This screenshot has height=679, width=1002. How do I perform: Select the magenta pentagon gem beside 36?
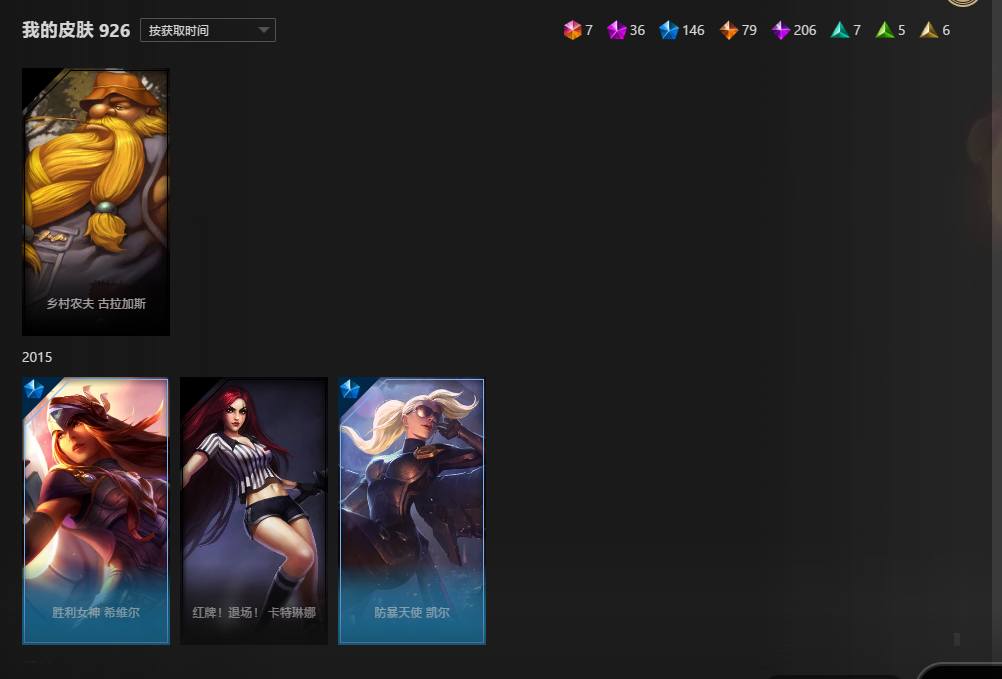click(617, 30)
